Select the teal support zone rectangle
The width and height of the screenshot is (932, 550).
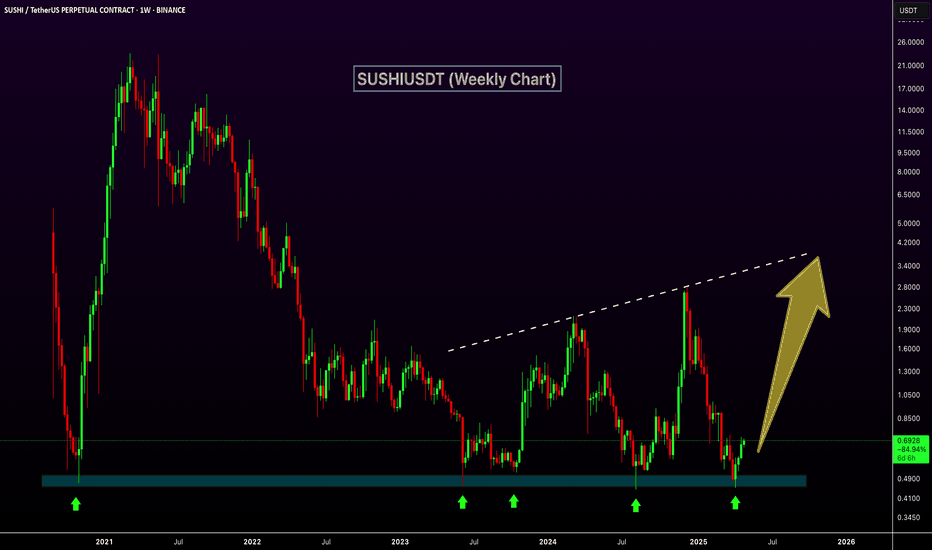pos(424,480)
